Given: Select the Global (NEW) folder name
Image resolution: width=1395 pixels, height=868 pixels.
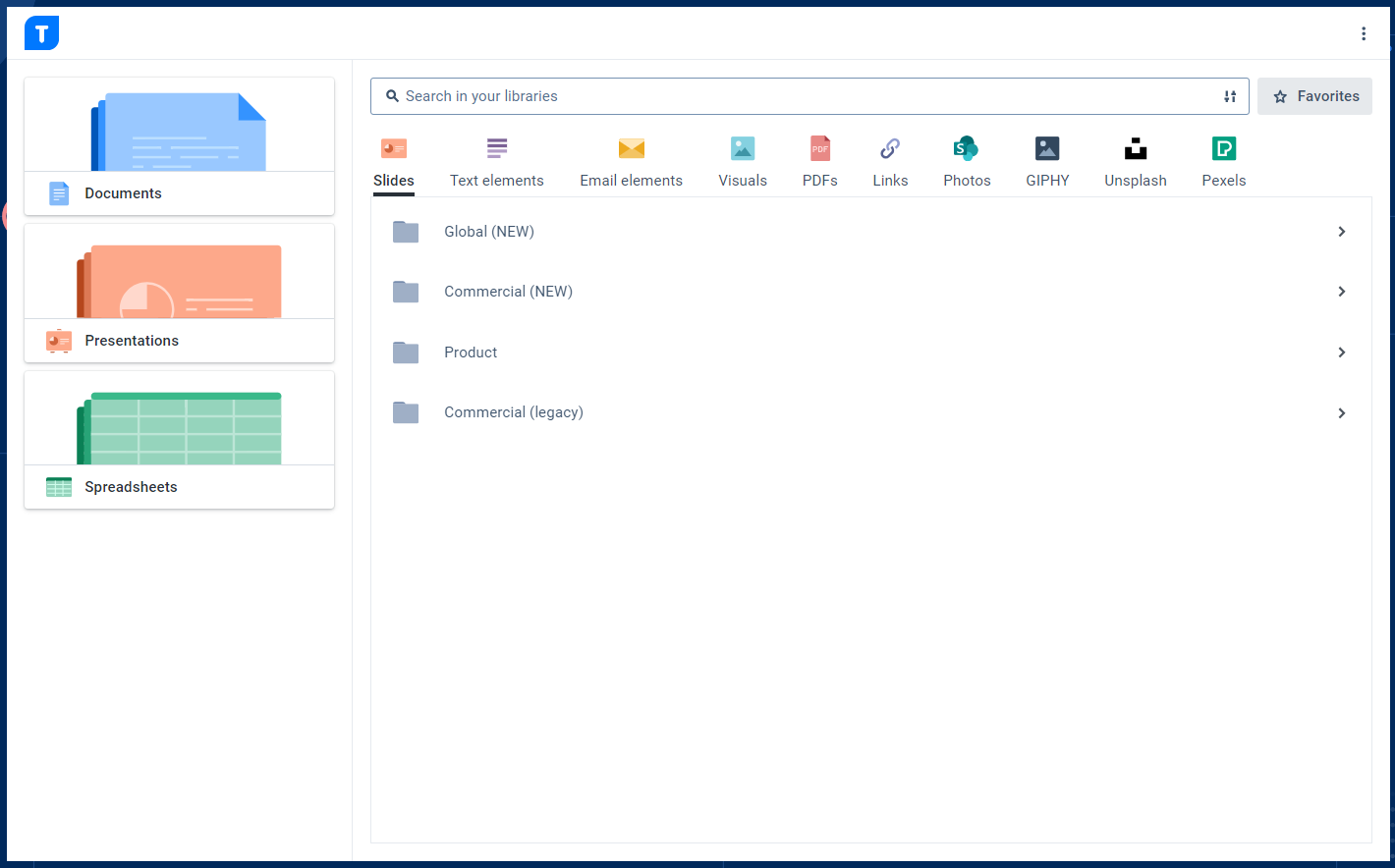Looking at the screenshot, I should [x=489, y=232].
